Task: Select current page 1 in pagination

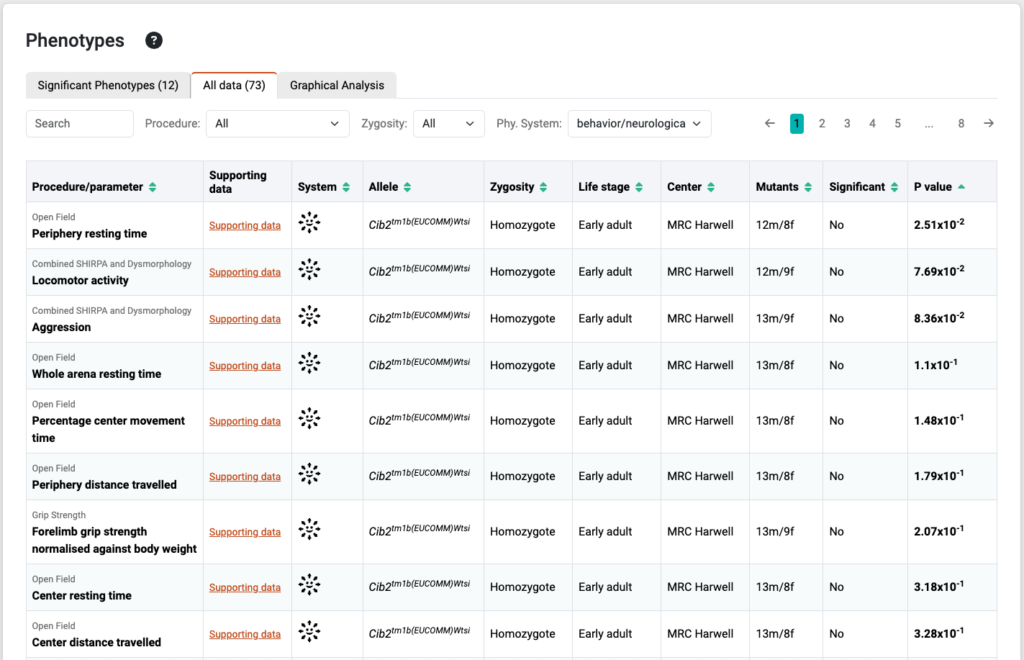Action: (x=797, y=123)
